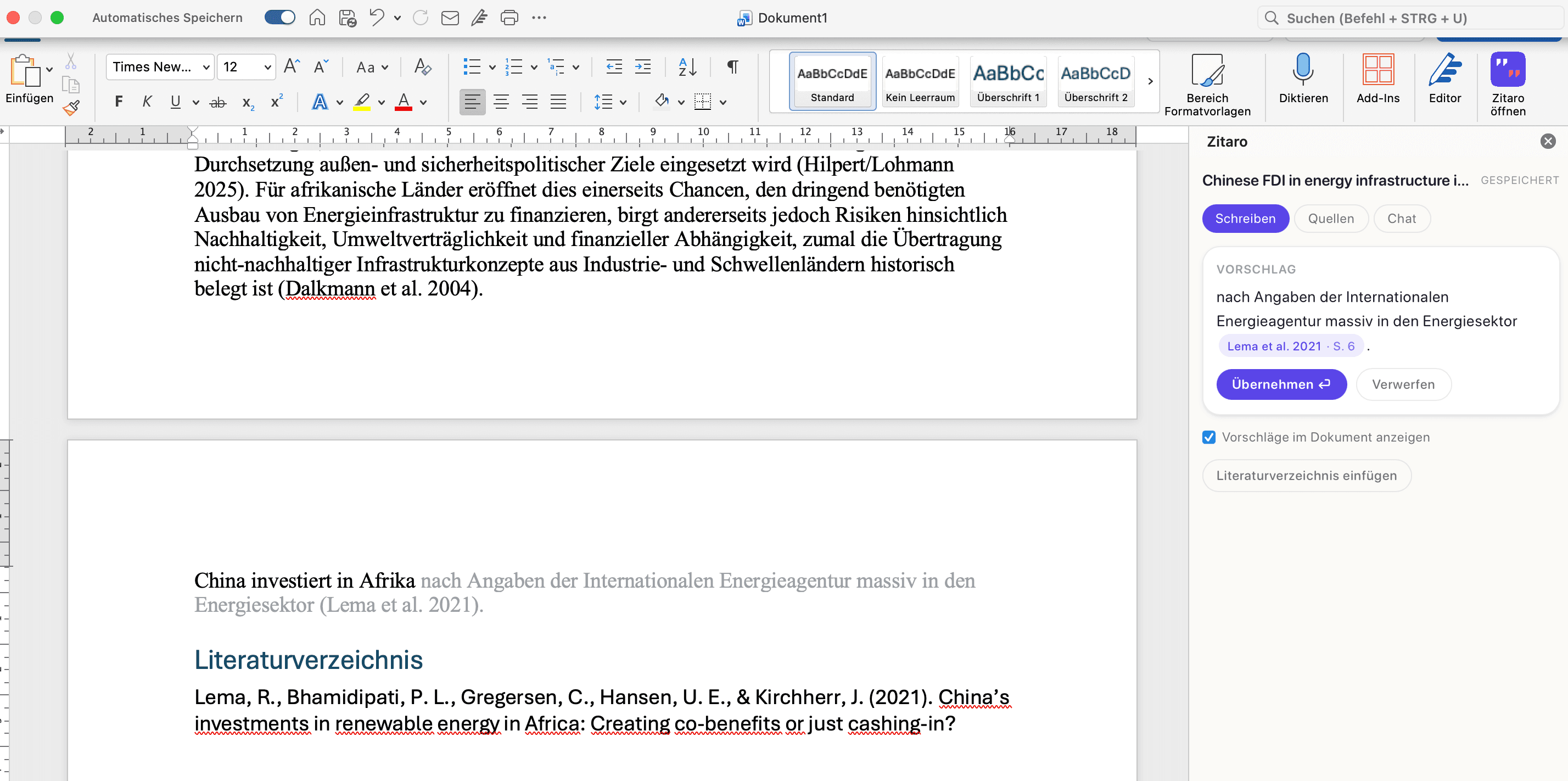Apply red font color

(x=403, y=102)
